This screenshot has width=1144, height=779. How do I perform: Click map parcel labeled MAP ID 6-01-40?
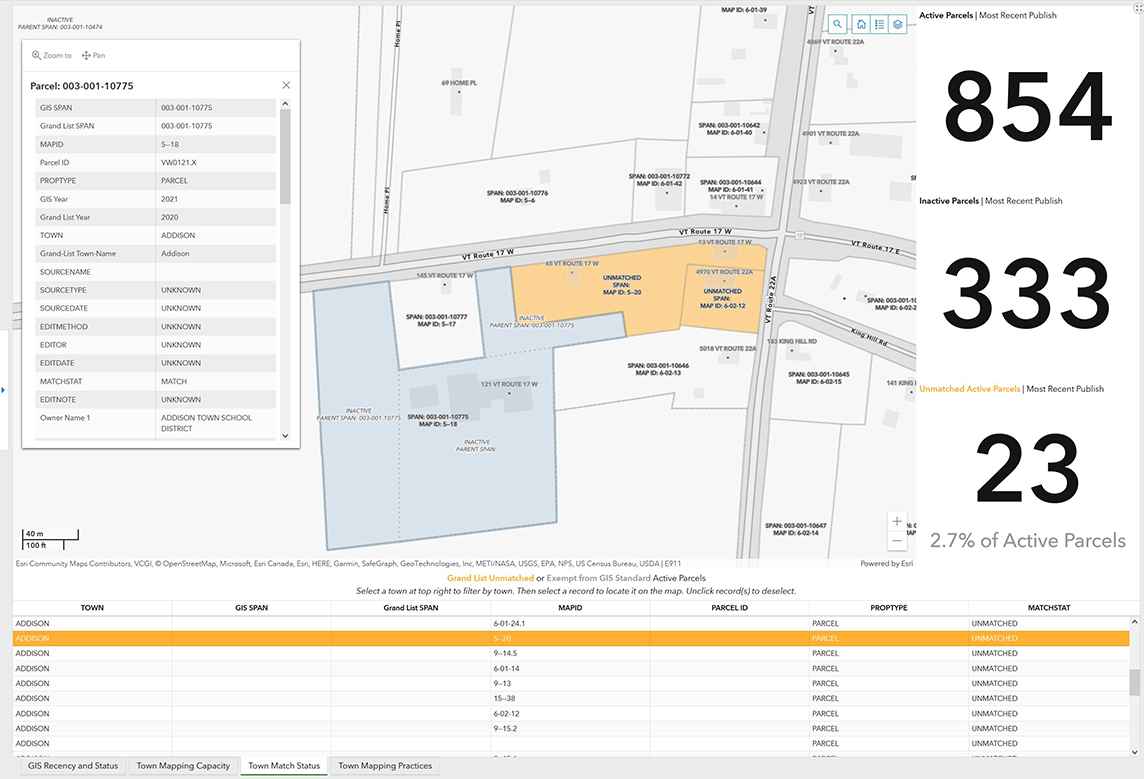click(730, 129)
